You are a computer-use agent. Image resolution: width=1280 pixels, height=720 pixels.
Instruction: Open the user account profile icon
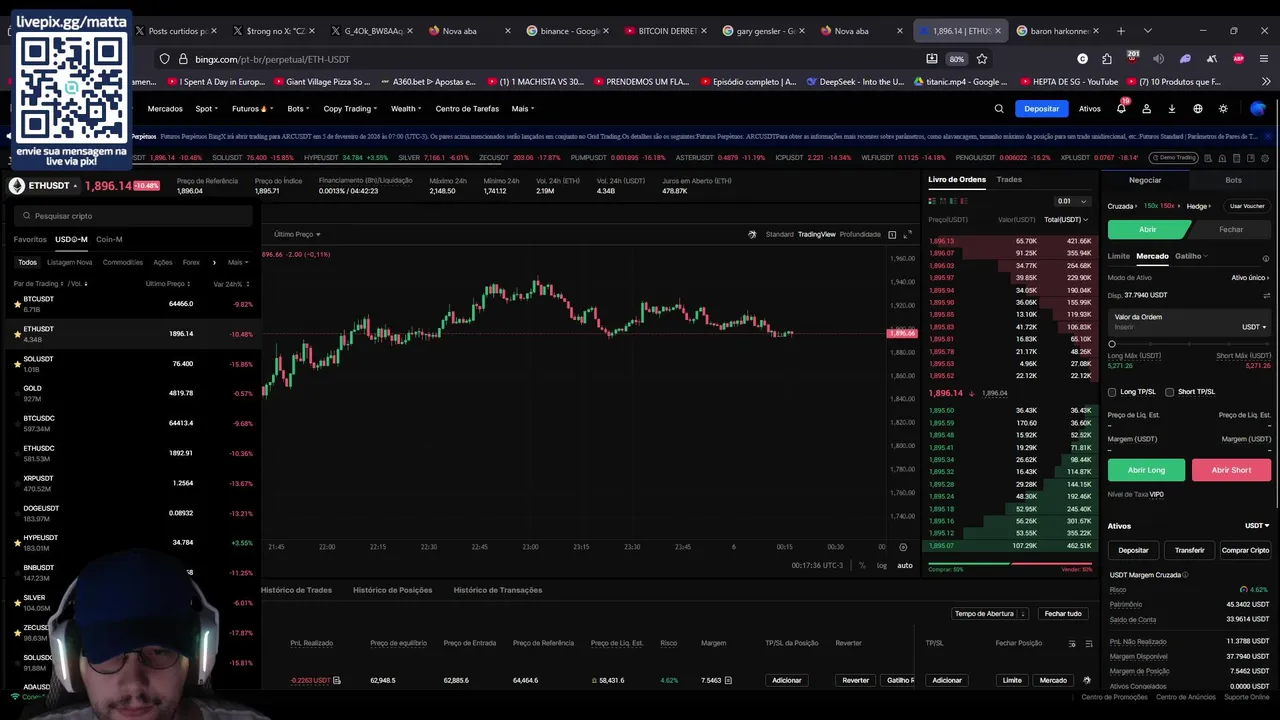(1147, 108)
